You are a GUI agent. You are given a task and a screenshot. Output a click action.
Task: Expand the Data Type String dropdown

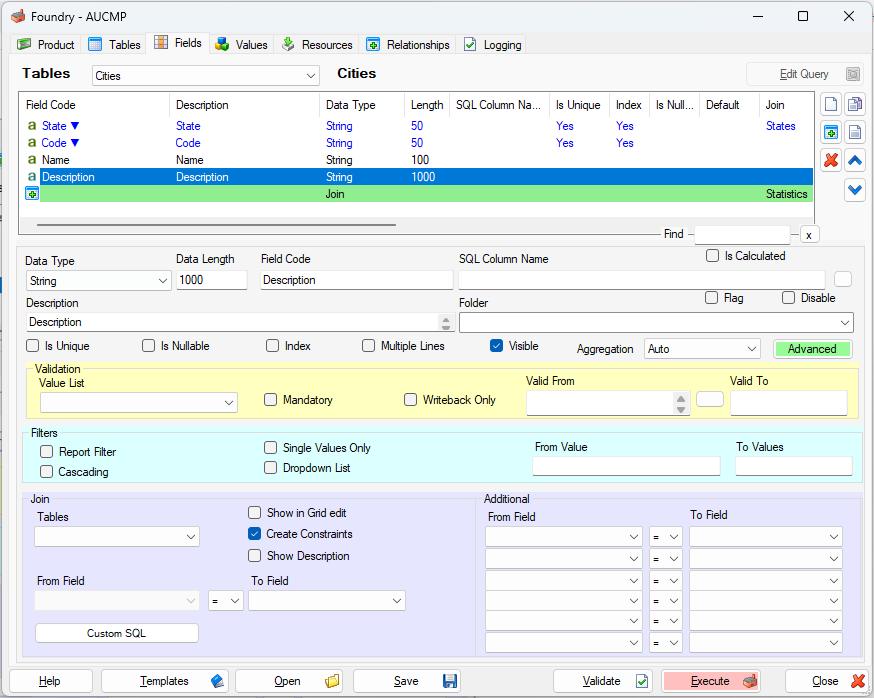(x=99, y=281)
